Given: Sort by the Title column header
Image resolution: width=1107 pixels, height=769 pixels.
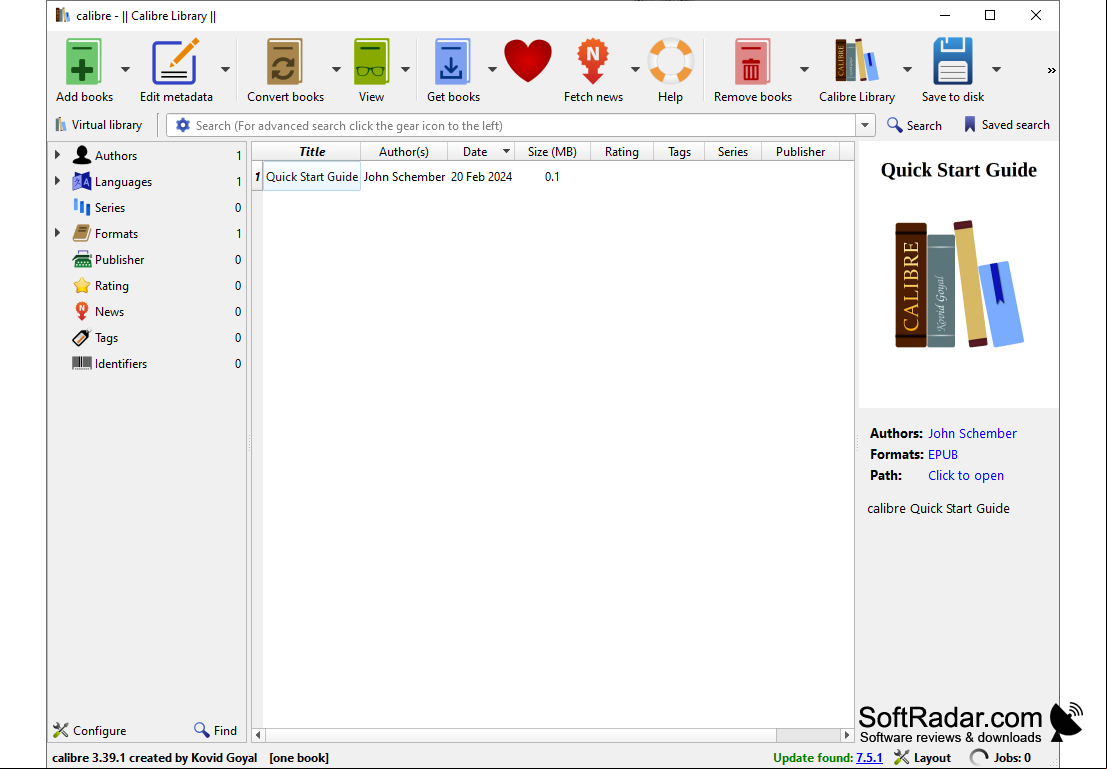Looking at the screenshot, I should click(x=311, y=152).
